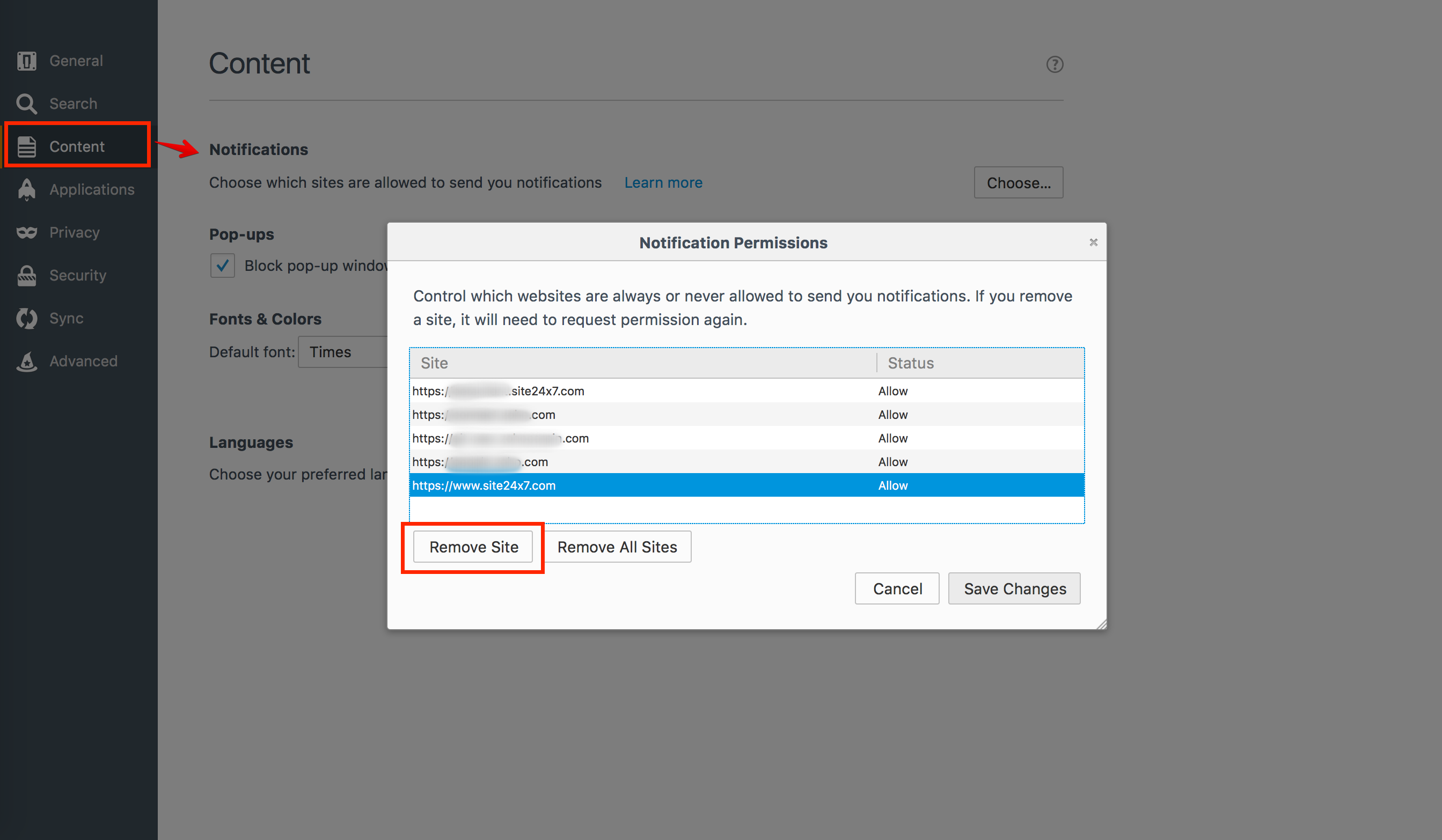Close the Notification Permissions dialog
This screenshot has height=840, width=1442.
(1093, 242)
